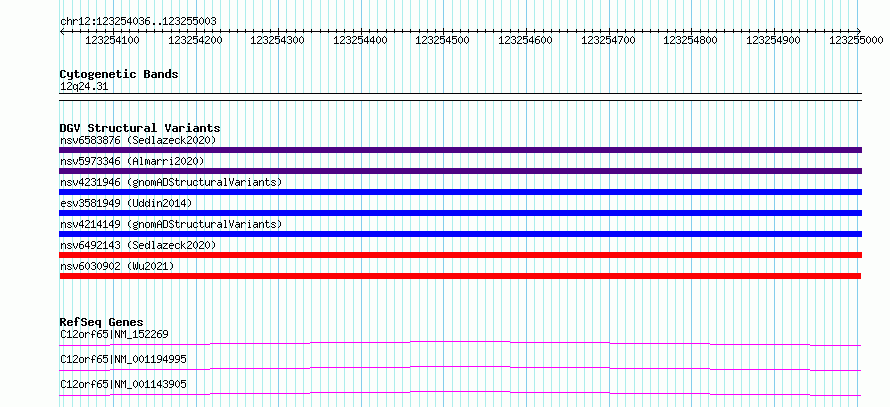
Task: Click the blue bar for nsv4214149
Action: pyautogui.click(x=460, y=234)
